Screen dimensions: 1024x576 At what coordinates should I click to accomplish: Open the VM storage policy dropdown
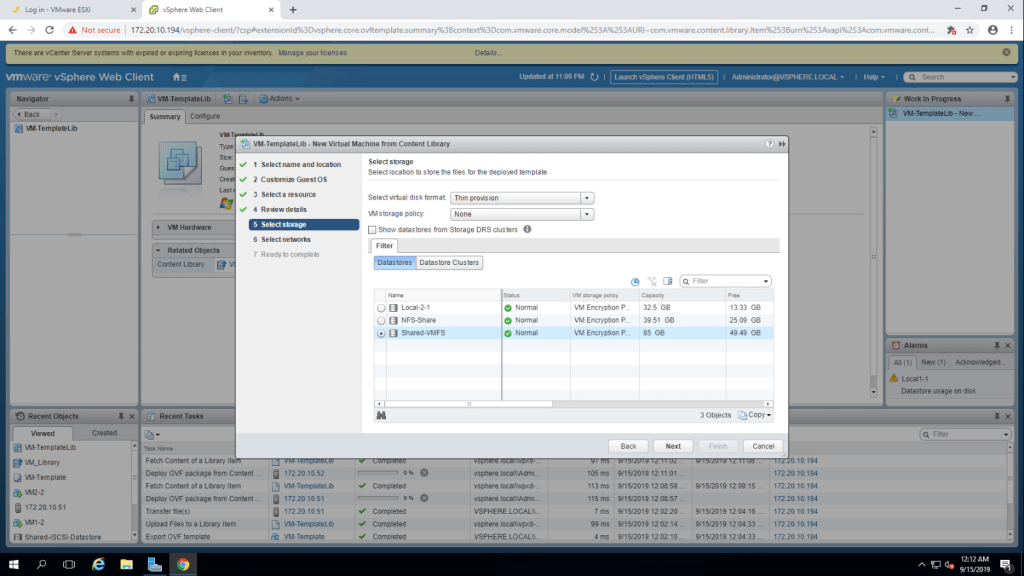pos(587,214)
